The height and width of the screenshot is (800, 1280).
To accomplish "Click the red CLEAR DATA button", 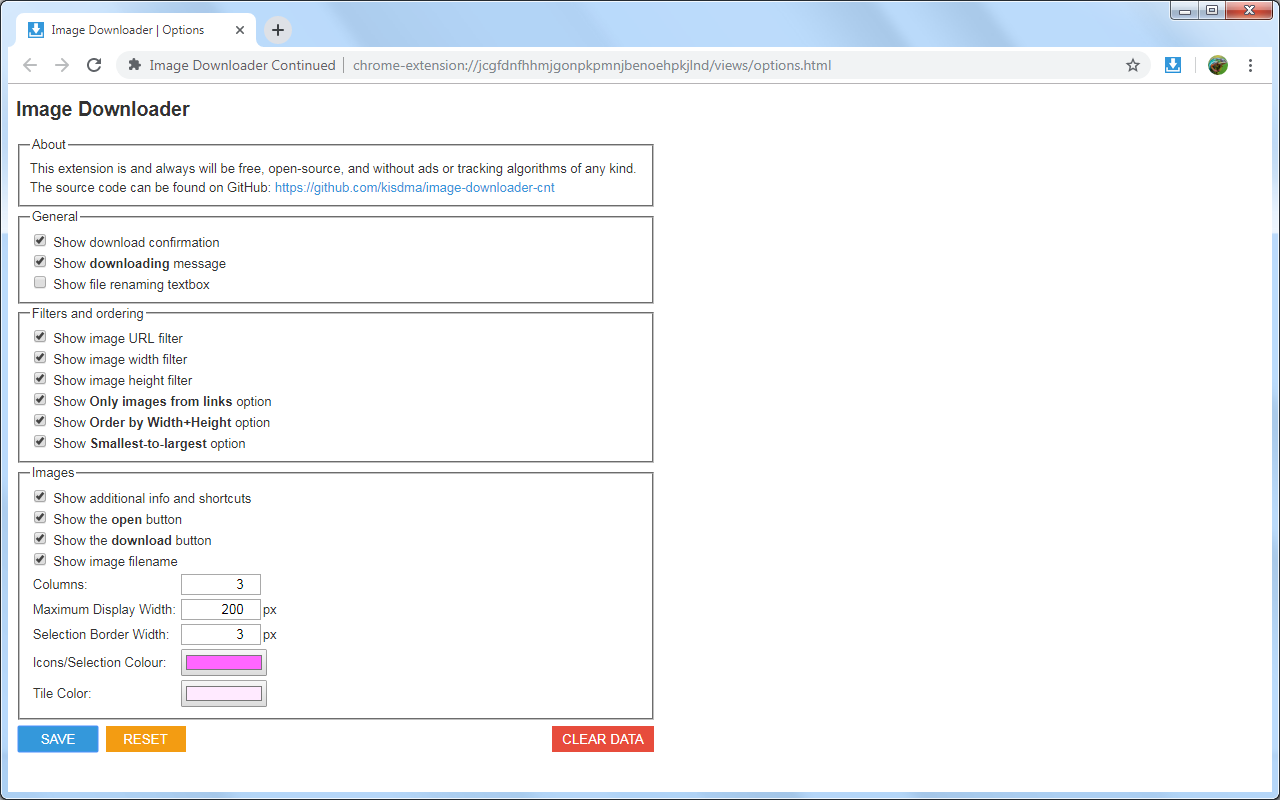I will (603, 739).
